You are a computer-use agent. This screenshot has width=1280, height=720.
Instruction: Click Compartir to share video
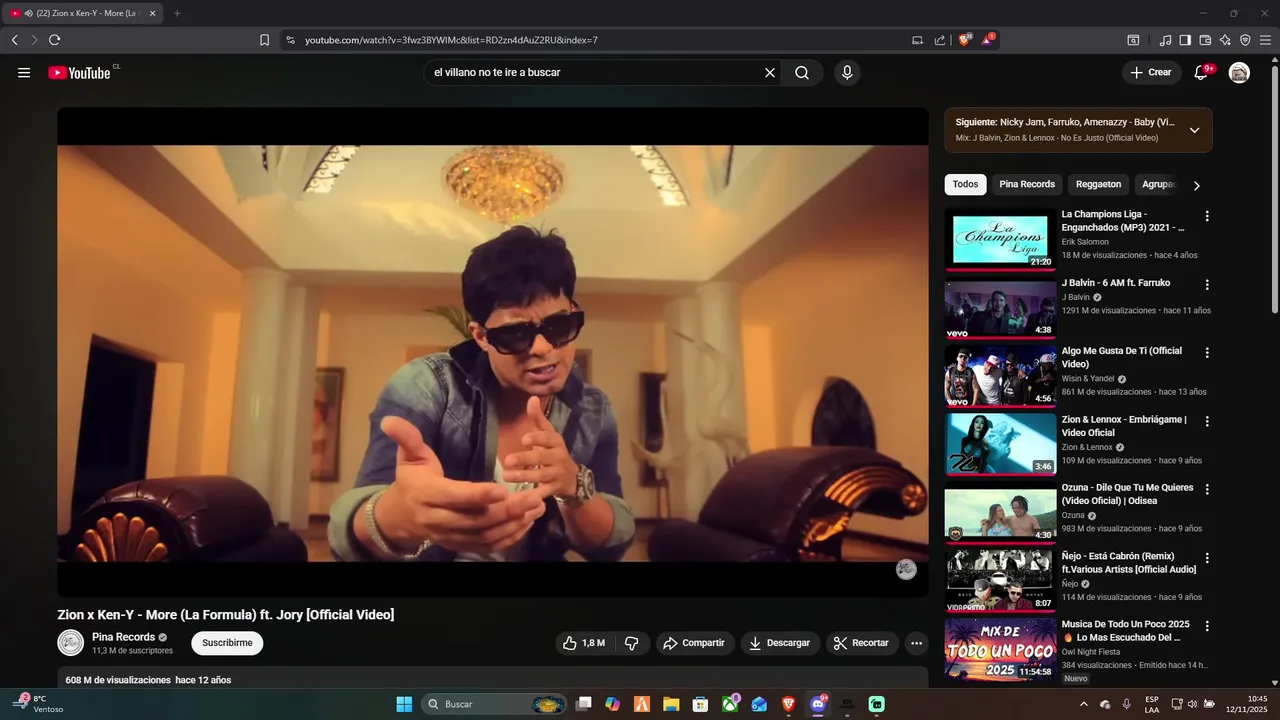pyautogui.click(x=695, y=643)
